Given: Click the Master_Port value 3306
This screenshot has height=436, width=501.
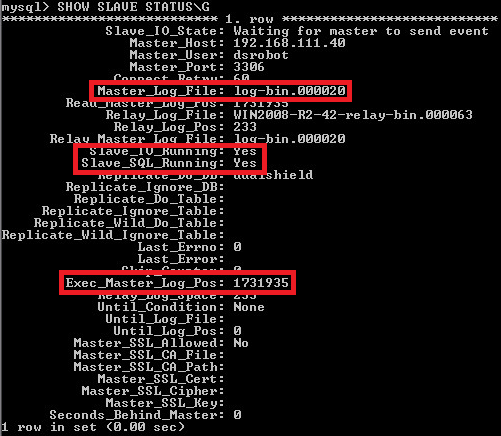Looking at the screenshot, I should tap(249, 67).
